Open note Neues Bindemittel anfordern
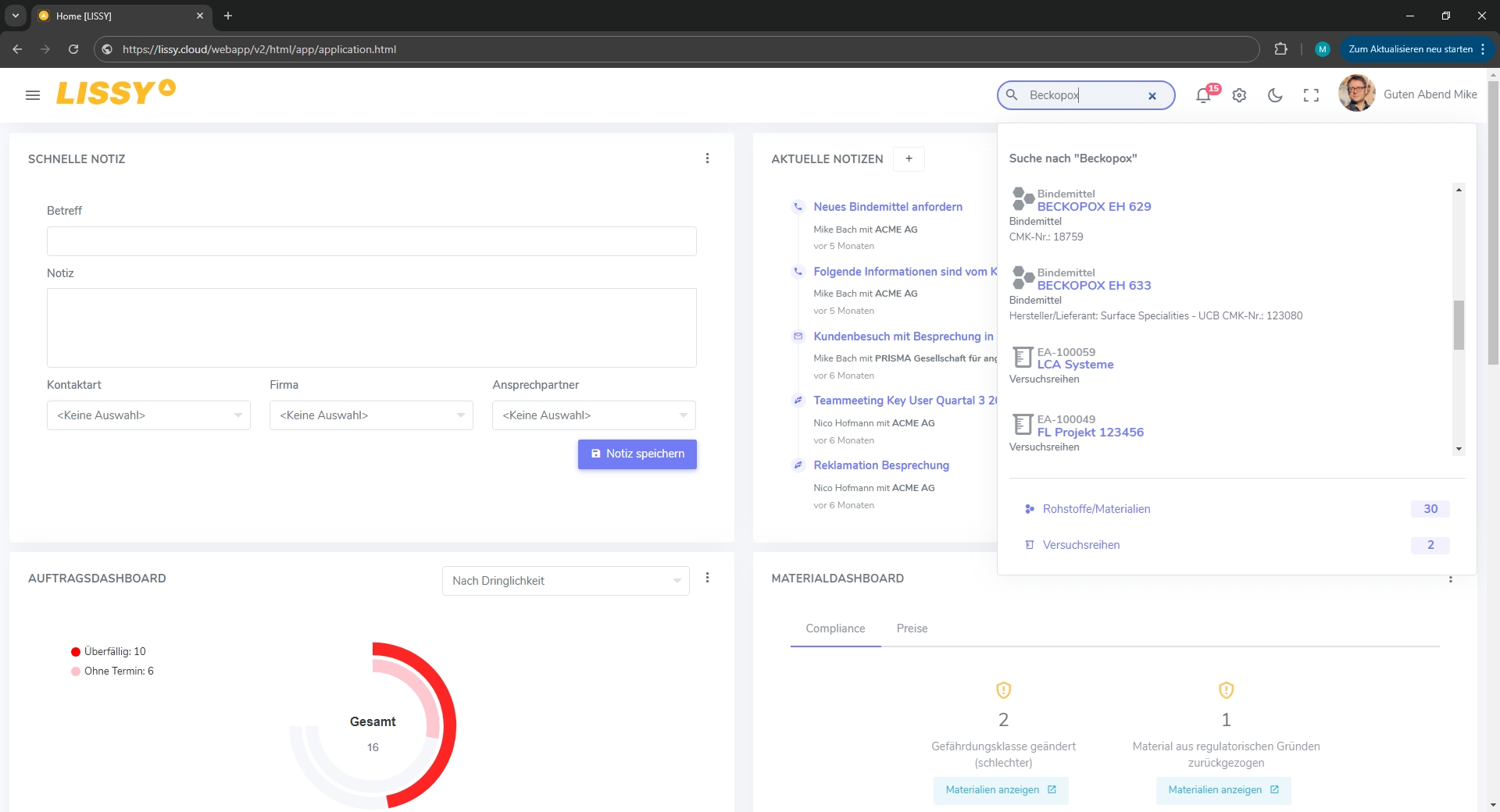Viewport: 1500px width, 812px height. (x=887, y=207)
